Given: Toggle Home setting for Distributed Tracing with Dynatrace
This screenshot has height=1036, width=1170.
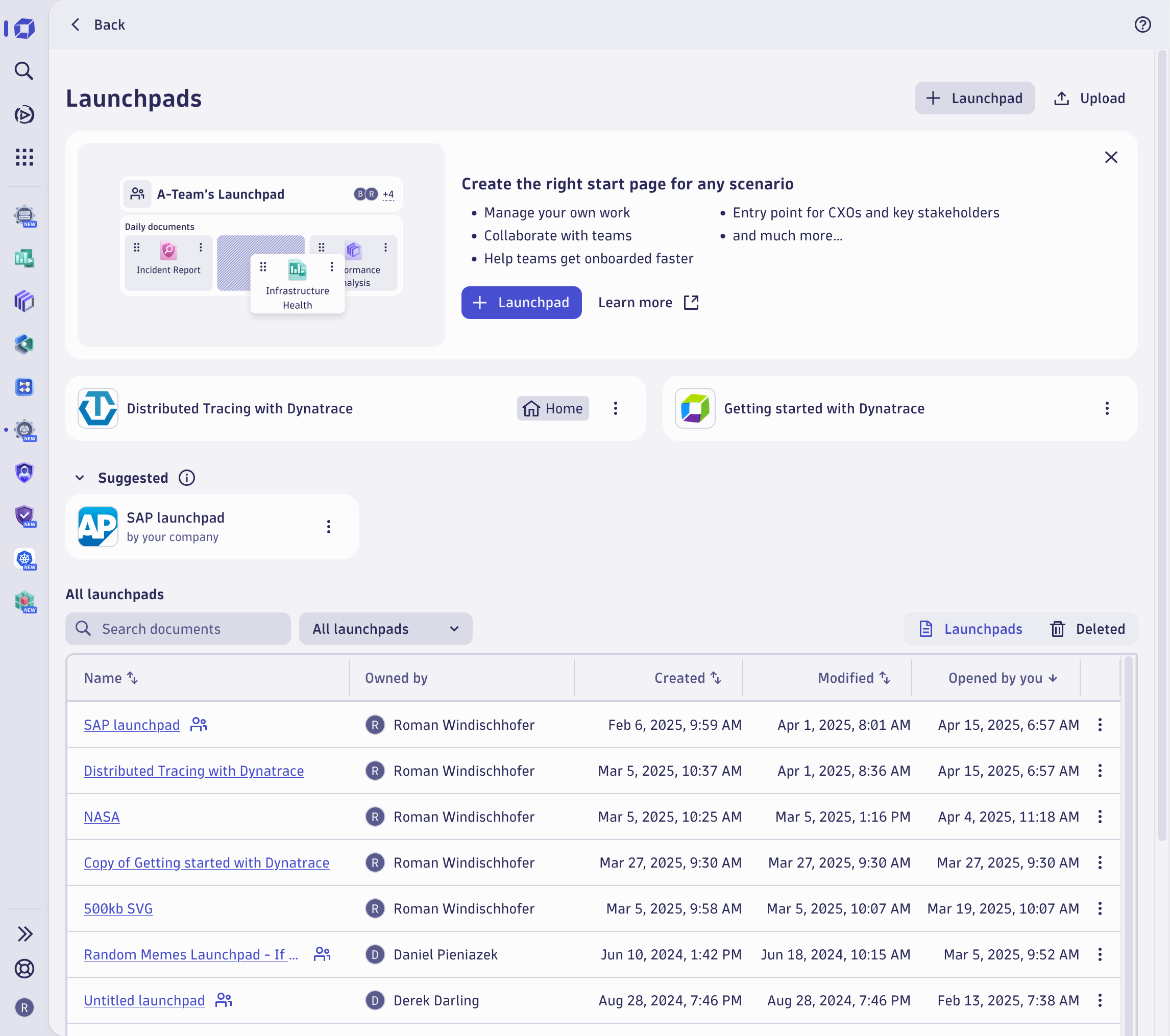Looking at the screenshot, I should point(552,408).
